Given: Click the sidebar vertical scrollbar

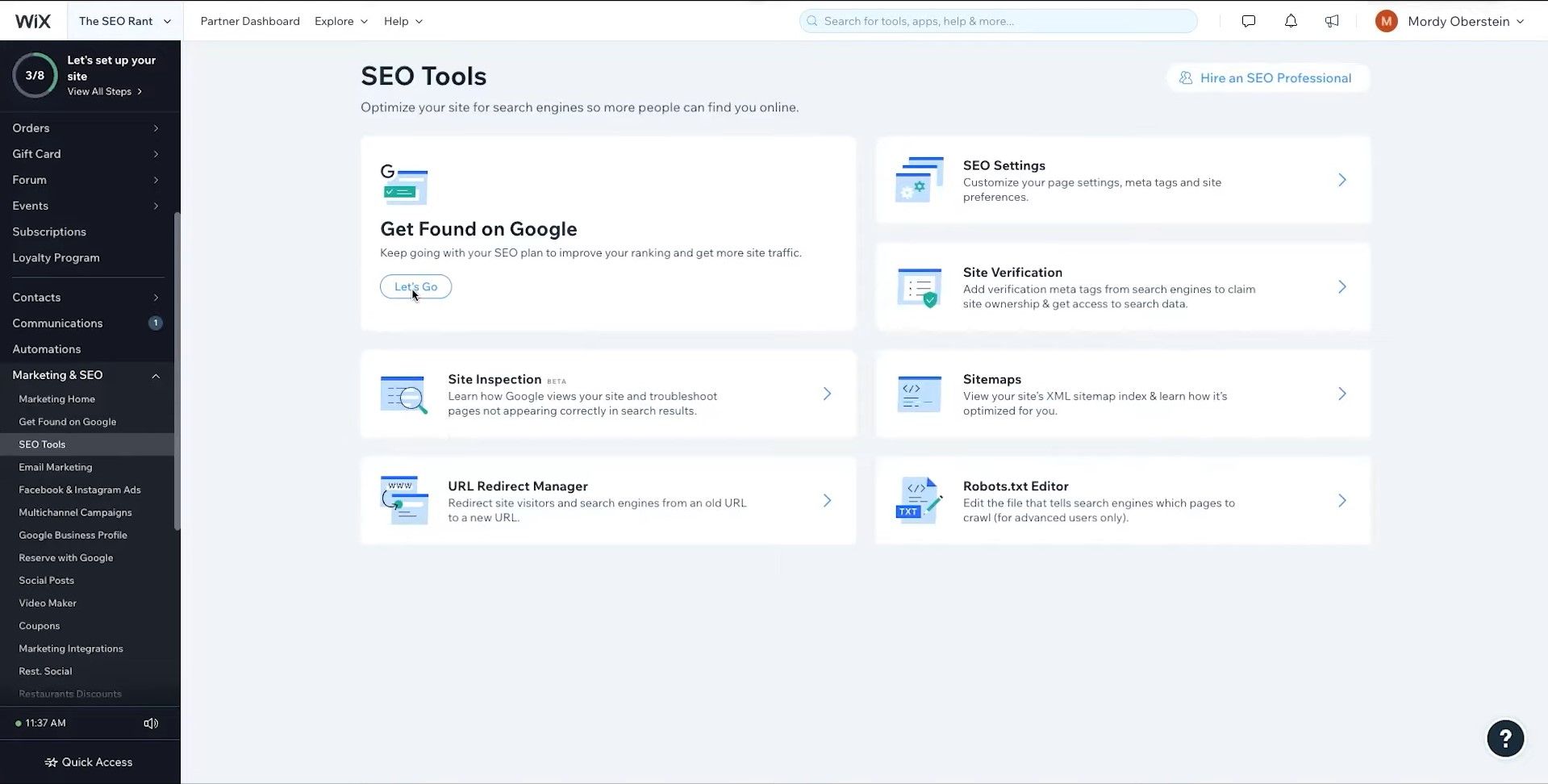Looking at the screenshot, I should click(177, 371).
